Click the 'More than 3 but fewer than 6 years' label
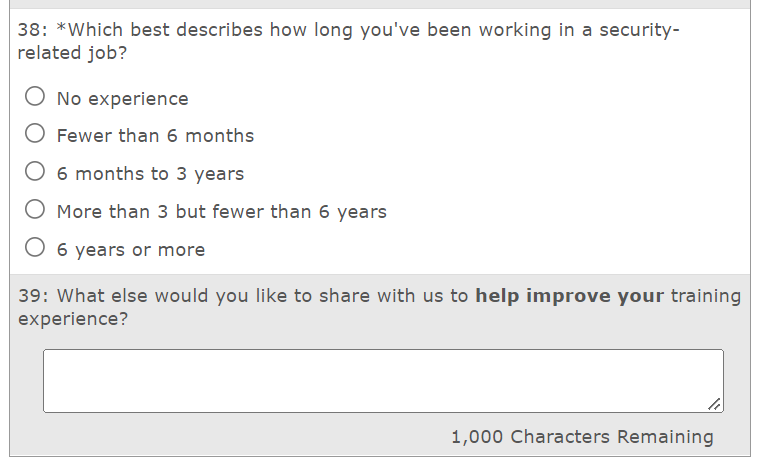This screenshot has height=464, width=761. point(221,212)
